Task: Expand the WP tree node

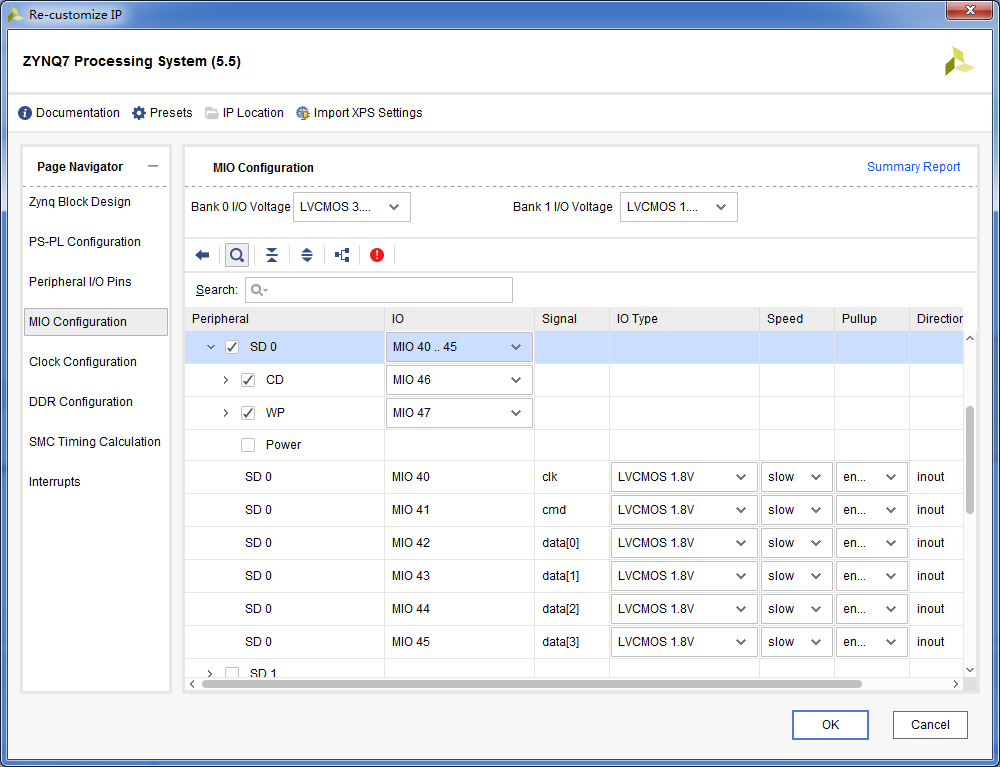Action: [226, 413]
